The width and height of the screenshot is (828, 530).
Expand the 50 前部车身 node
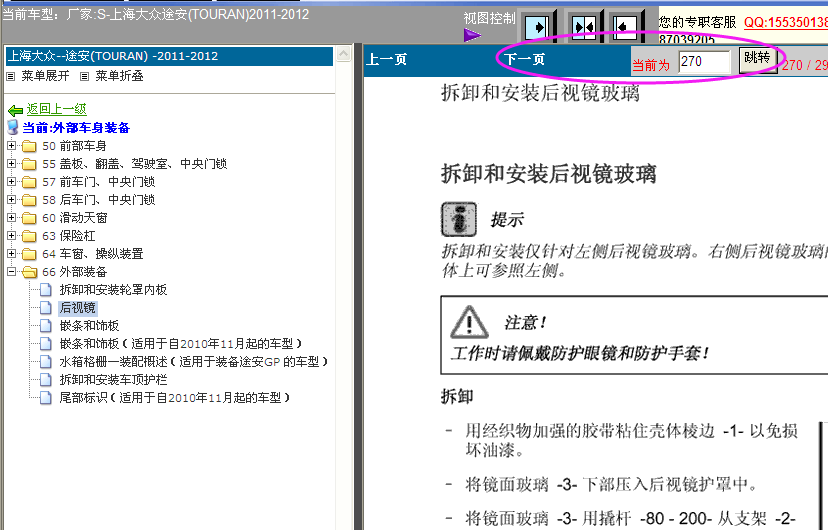click(x=11, y=145)
